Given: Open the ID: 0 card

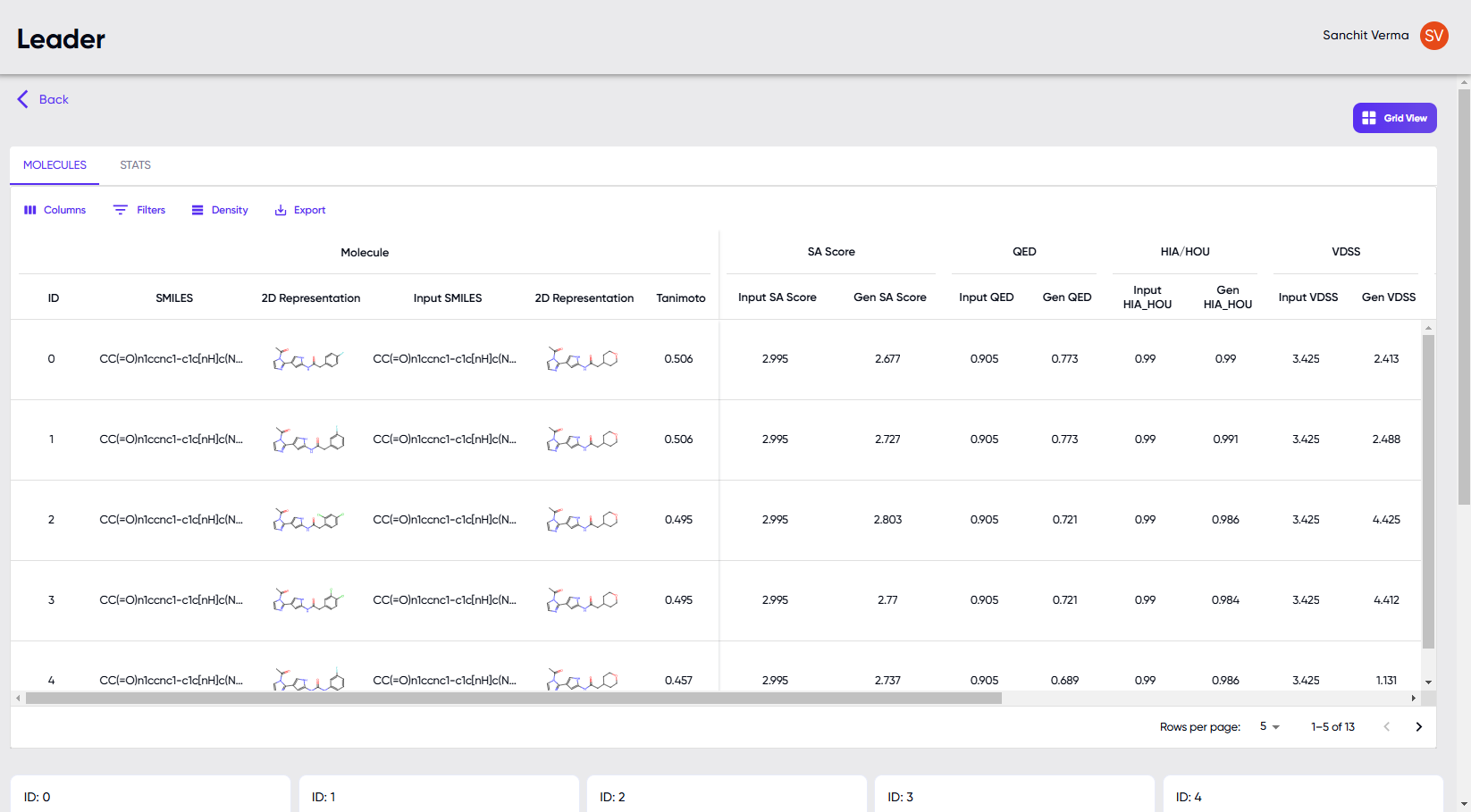Looking at the screenshot, I should coord(150,794).
